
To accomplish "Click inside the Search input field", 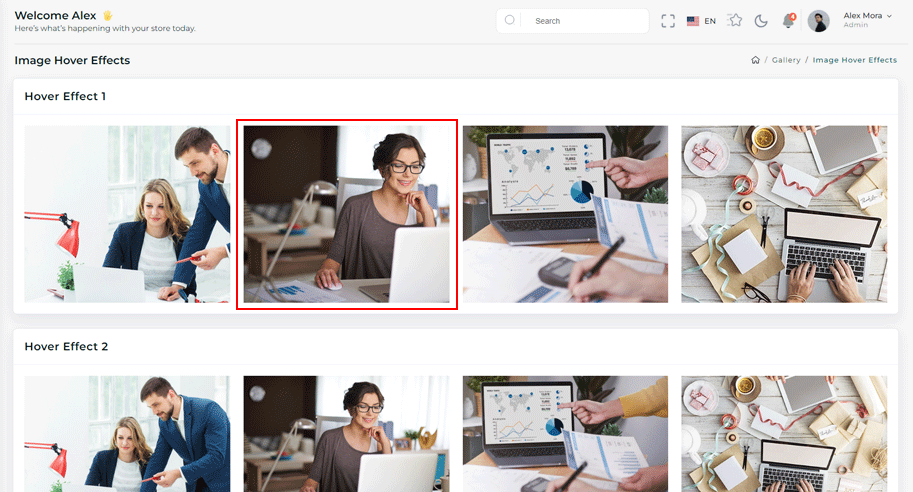I will pyautogui.click(x=585, y=21).
